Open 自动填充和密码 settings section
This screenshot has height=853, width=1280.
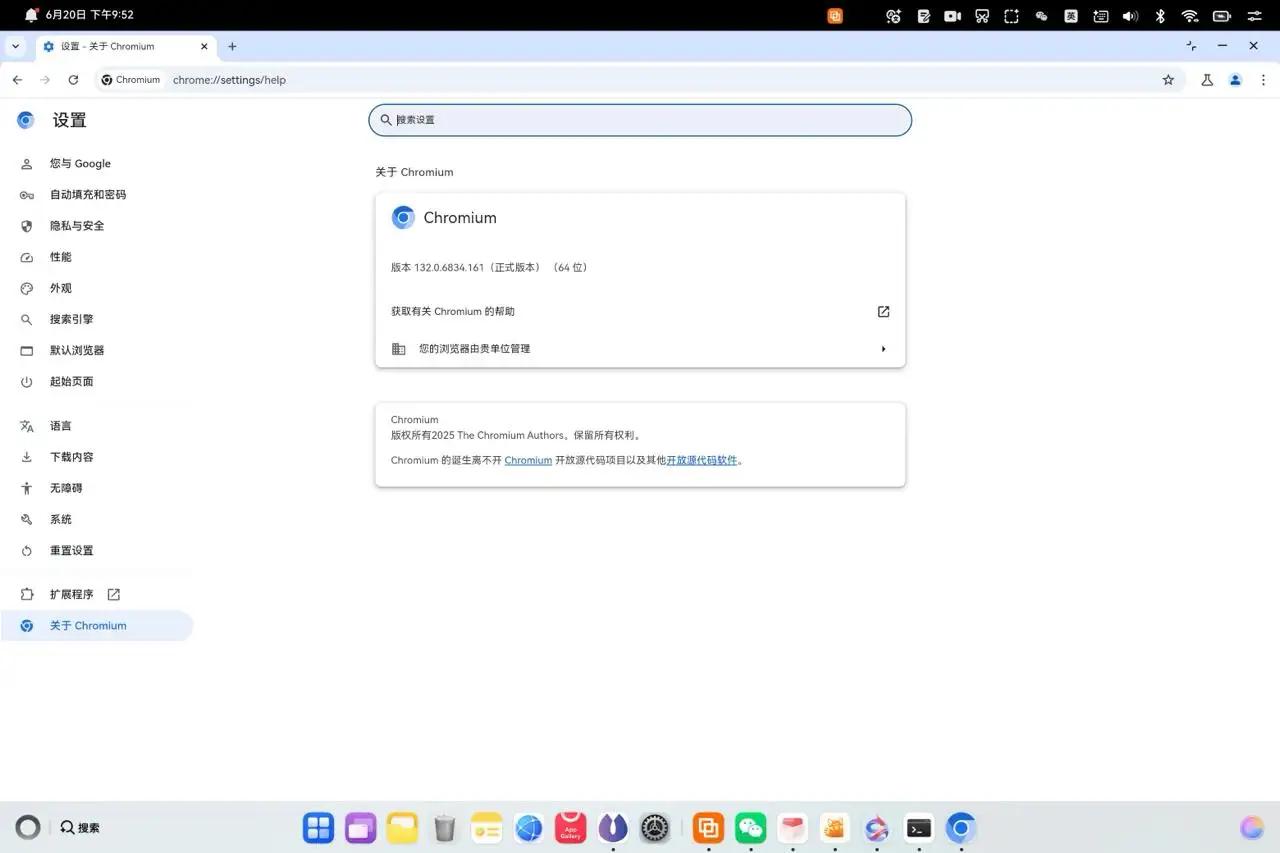[x=97, y=195]
